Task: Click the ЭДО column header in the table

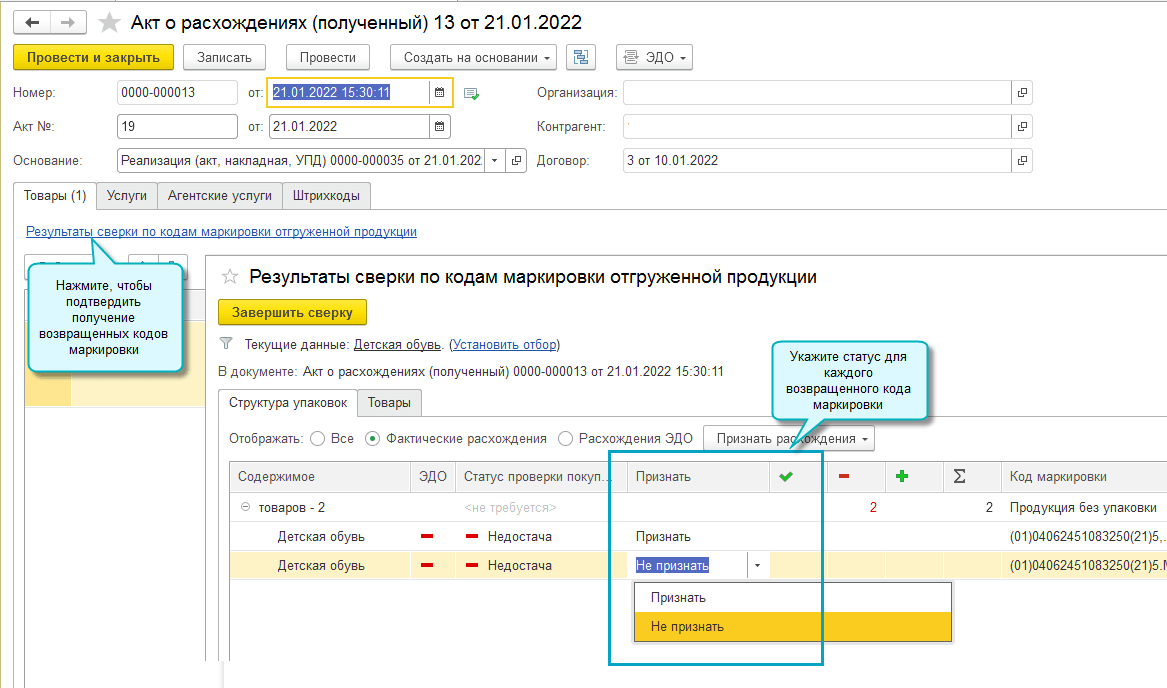Action: point(432,477)
